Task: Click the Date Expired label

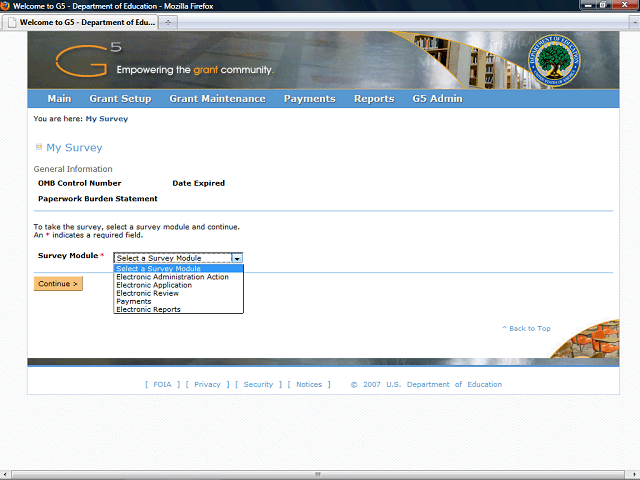Action: pos(198,183)
